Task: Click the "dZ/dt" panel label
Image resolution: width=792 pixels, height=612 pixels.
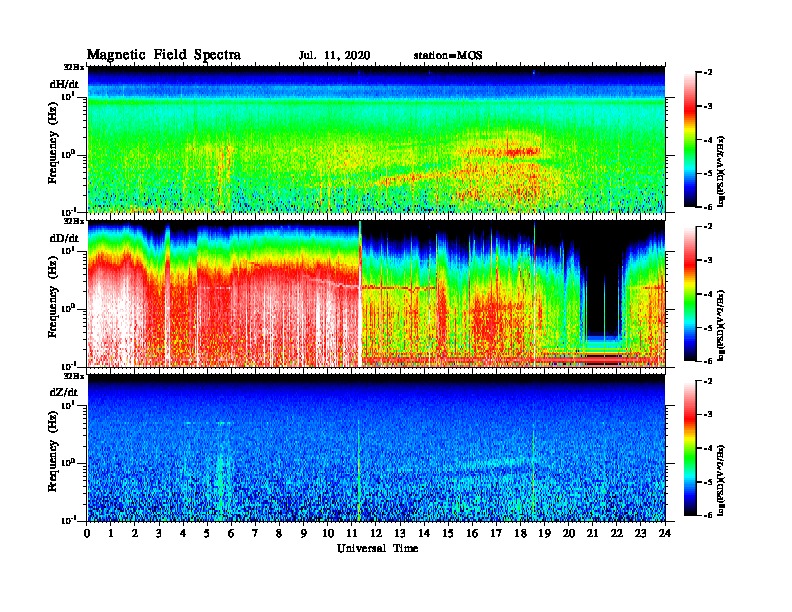Action: [64, 392]
